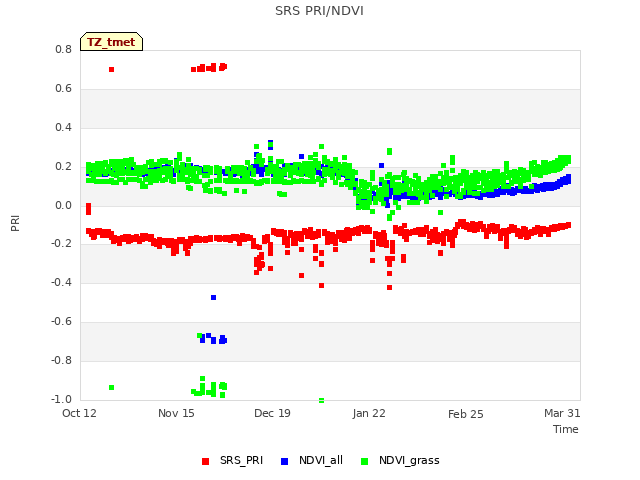Click the Oct 12 x-axis tick label
640x480 pixels.
pyautogui.click(x=79, y=413)
